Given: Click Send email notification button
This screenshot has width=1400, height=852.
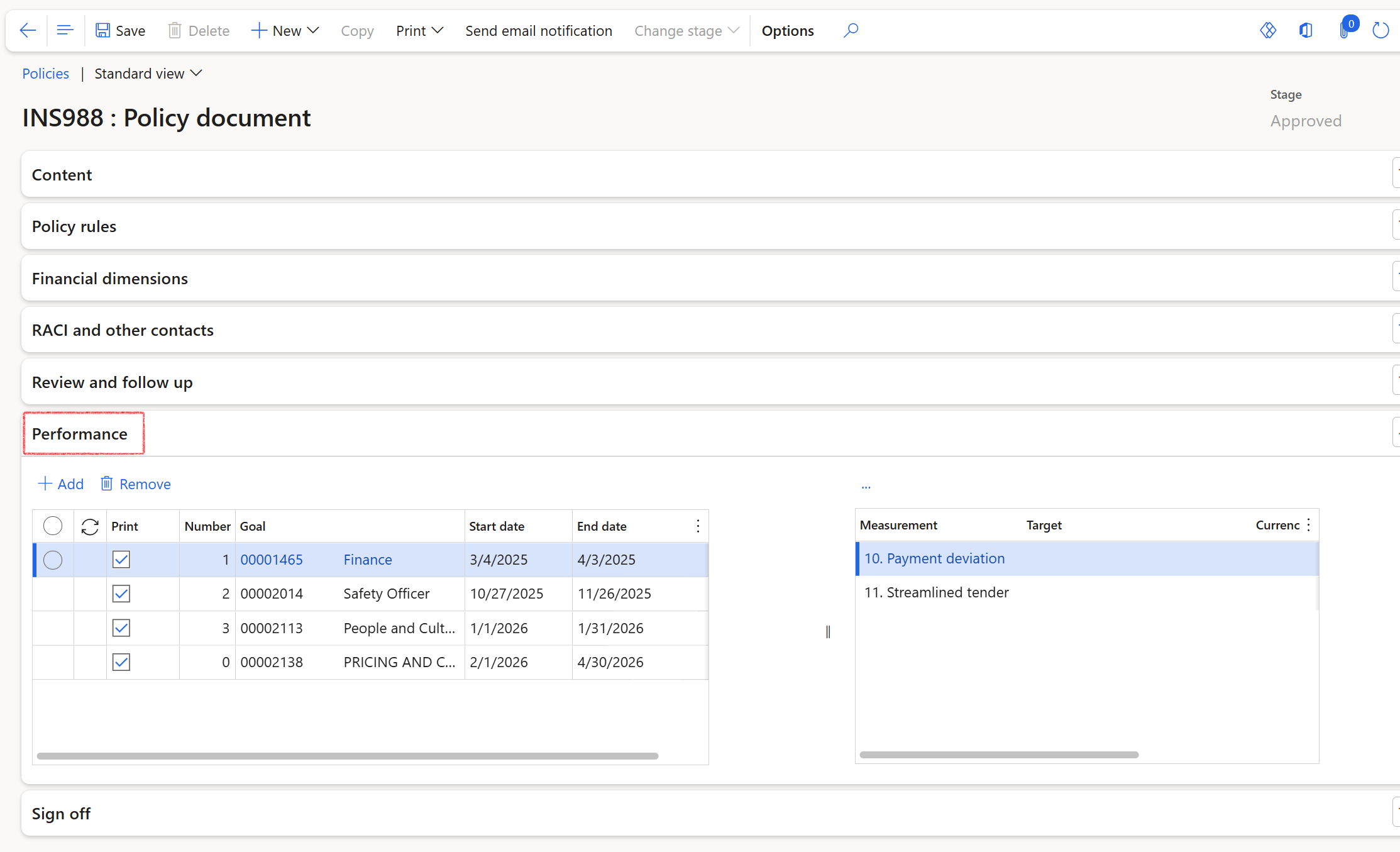Looking at the screenshot, I should (539, 30).
